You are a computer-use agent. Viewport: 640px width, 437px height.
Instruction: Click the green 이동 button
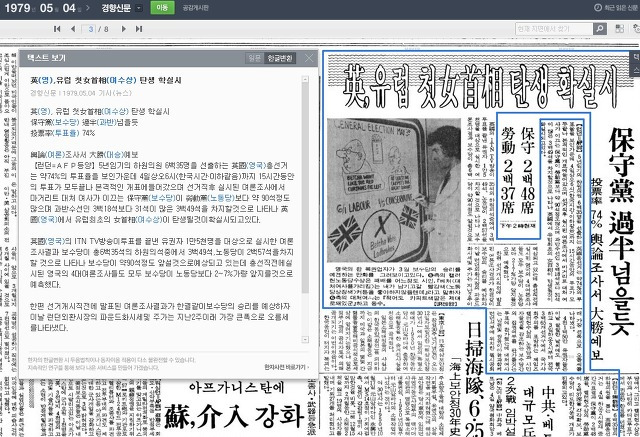(162, 7)
